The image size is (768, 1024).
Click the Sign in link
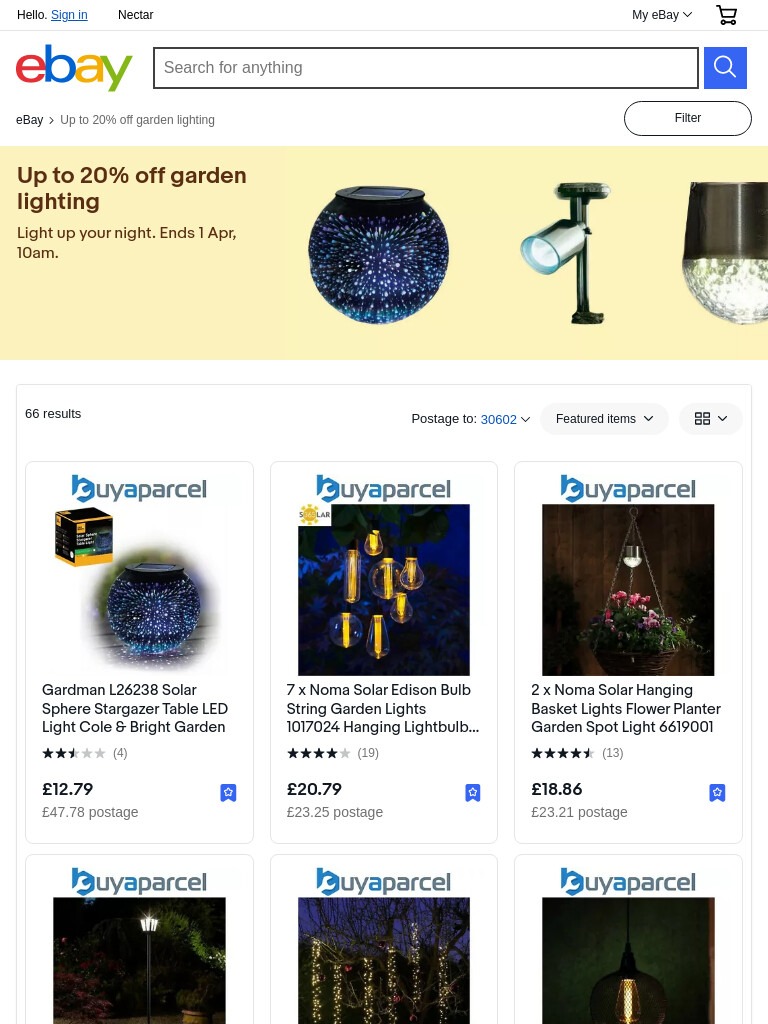69,15
